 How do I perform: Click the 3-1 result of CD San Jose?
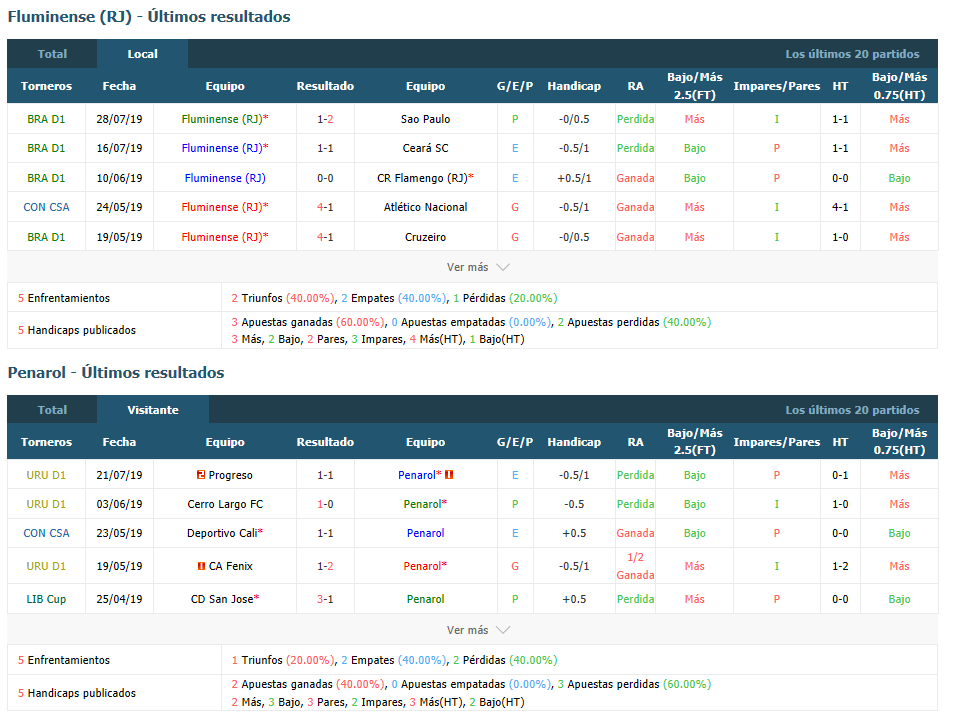[325, 599]
